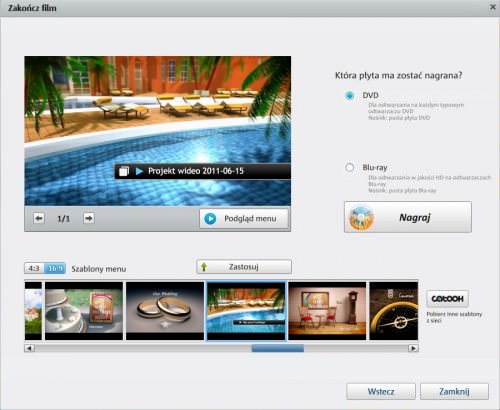Select the Blu-ray disc option
500x410 pixels.
pyautogui.click(x=350, y=167)
